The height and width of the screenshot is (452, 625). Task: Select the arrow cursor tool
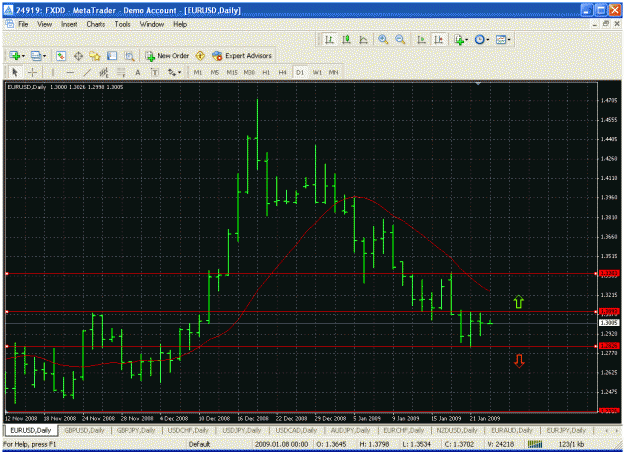(x=15, y=73)
